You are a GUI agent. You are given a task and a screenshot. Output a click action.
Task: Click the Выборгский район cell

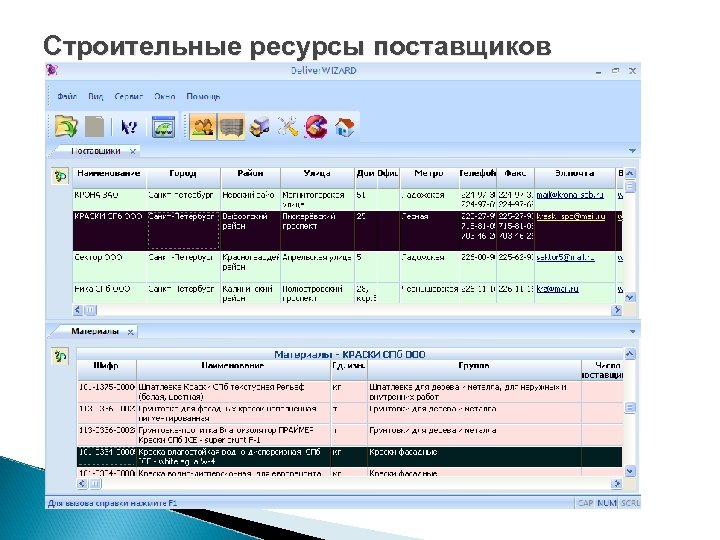tap(250, 231)
